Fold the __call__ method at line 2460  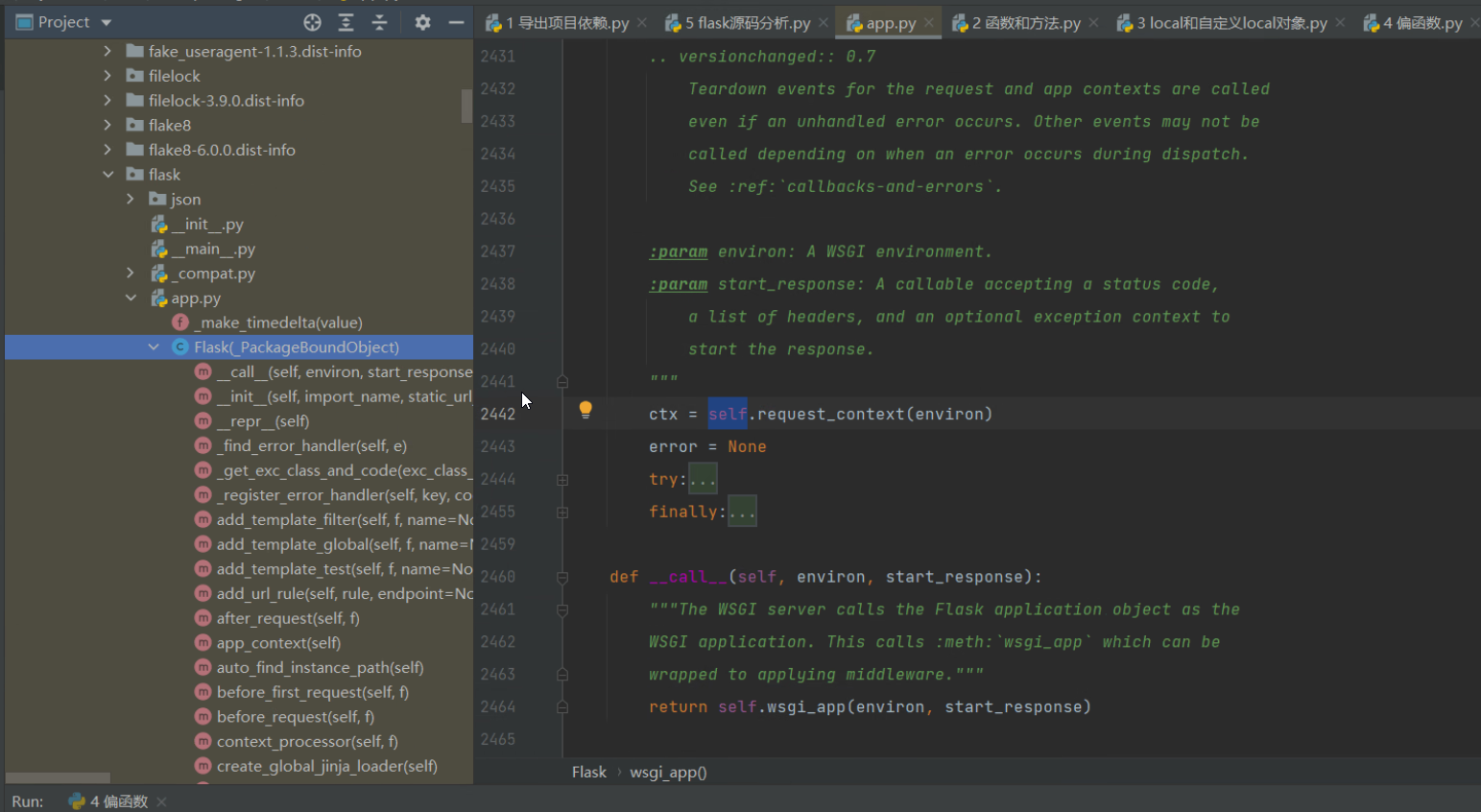click(x=562, y=577)
